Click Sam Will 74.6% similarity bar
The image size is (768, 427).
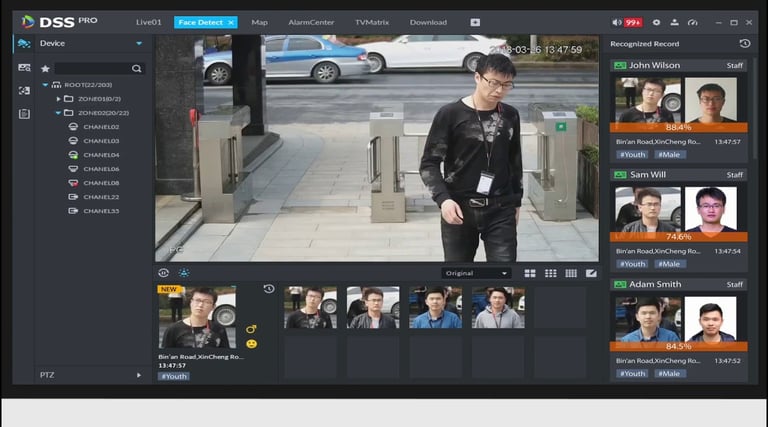(678, 237)
